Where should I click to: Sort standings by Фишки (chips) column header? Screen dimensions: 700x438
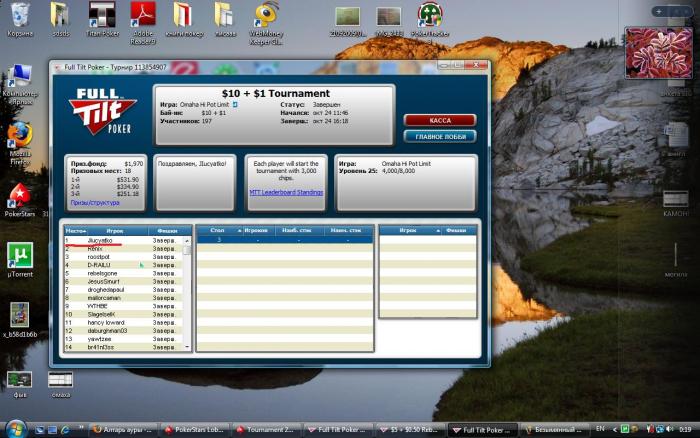click(x=168, y=231)
